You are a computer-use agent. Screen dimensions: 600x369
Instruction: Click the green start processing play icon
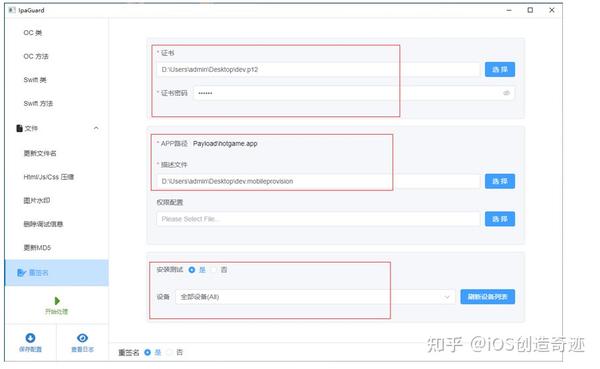(57, 300)
